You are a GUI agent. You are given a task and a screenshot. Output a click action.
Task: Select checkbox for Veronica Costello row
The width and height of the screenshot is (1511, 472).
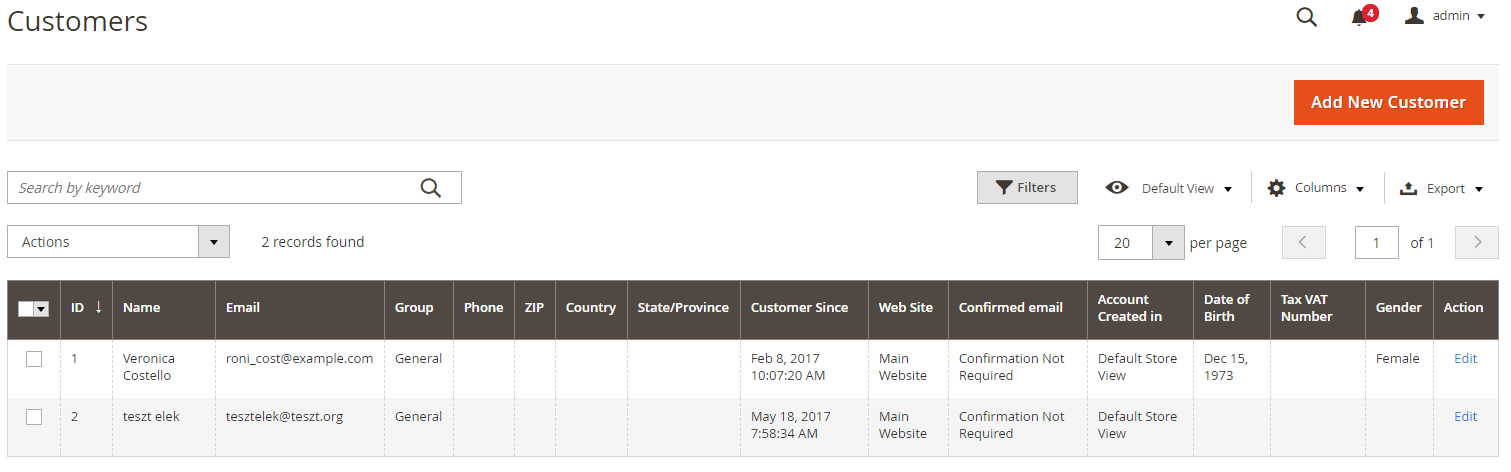(34, 359)
